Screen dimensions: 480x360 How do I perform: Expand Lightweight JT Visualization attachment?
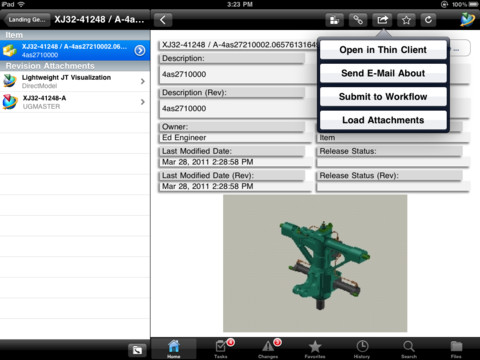pos(75,81)
